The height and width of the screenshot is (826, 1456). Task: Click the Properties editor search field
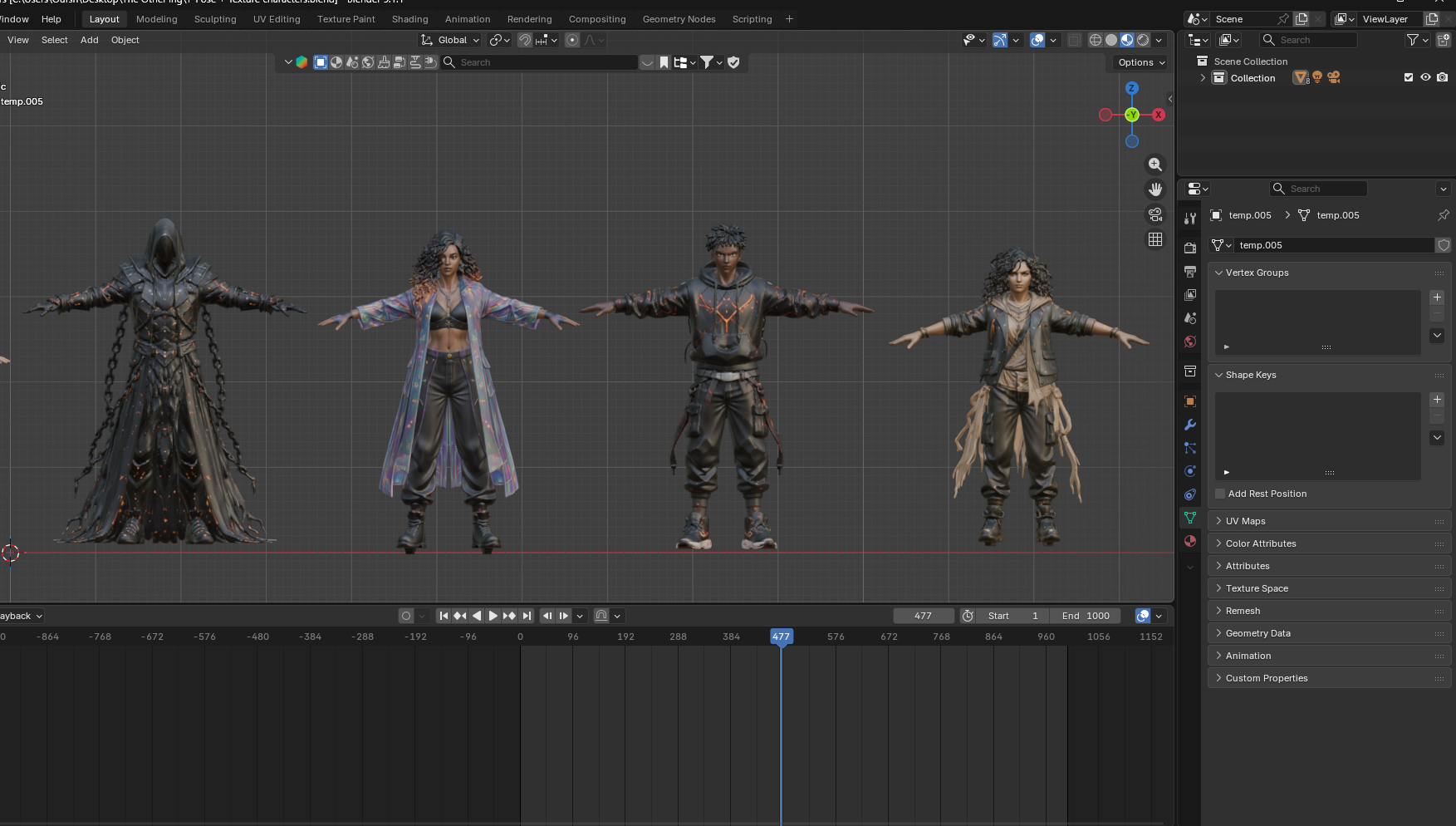click(x=1318, y=189)
